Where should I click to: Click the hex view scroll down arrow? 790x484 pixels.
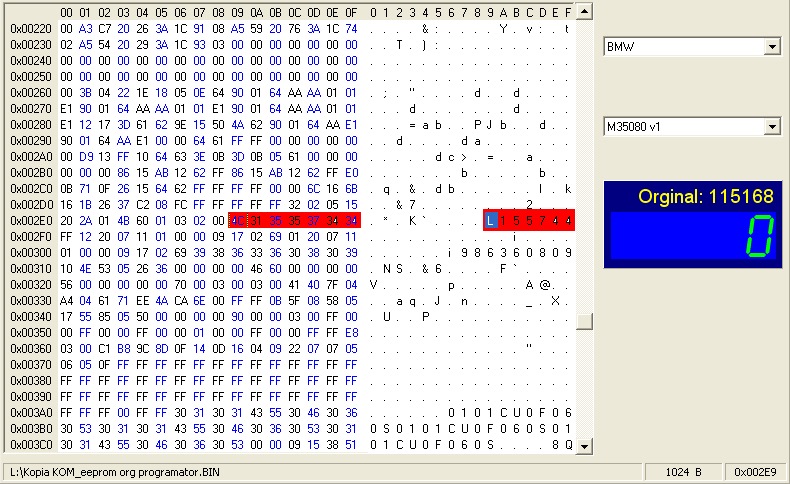[583, 446]
